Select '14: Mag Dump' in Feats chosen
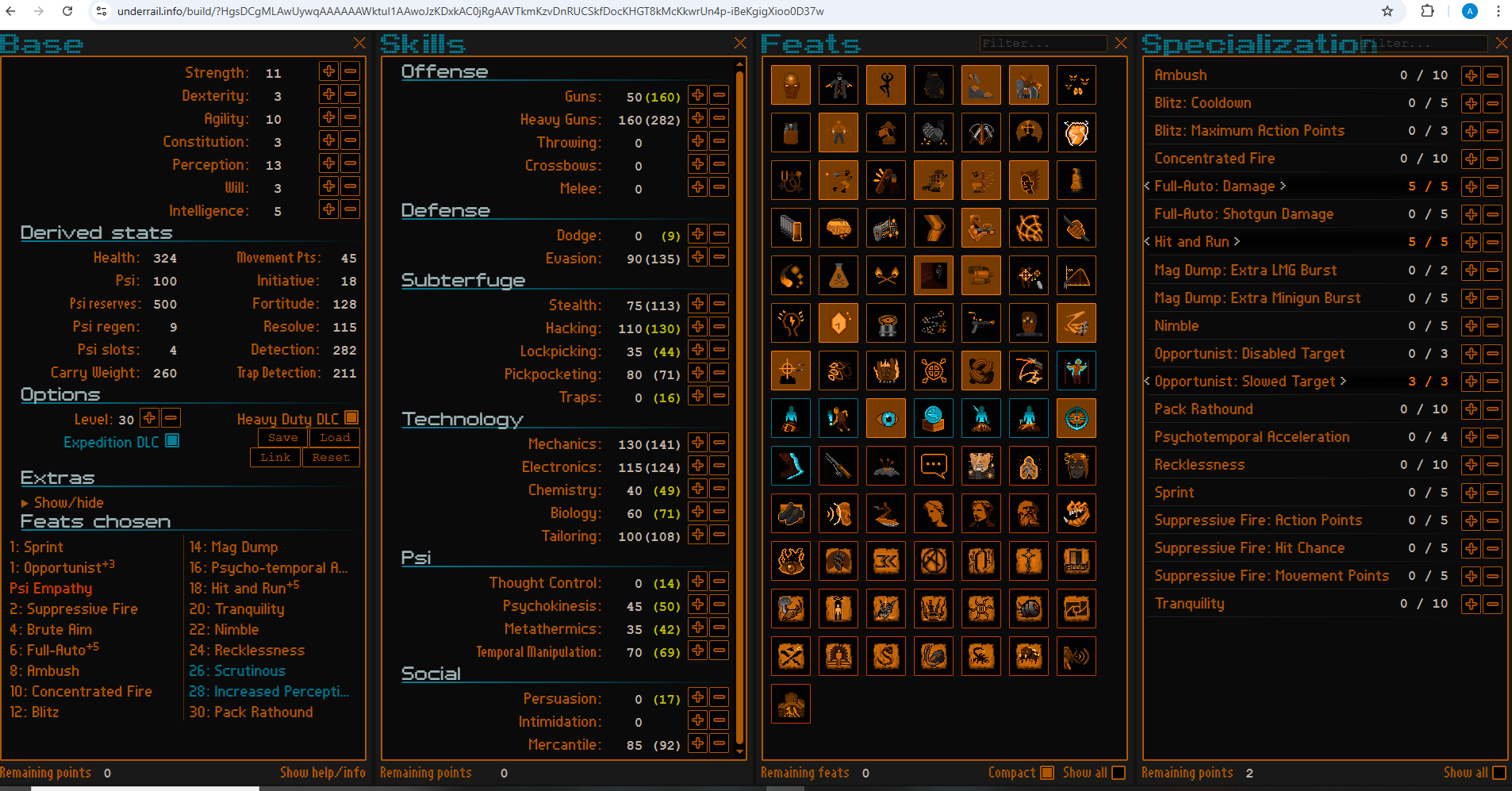Image resolution: width=1512 pixels, height=791 pixels. pos(234,547)
